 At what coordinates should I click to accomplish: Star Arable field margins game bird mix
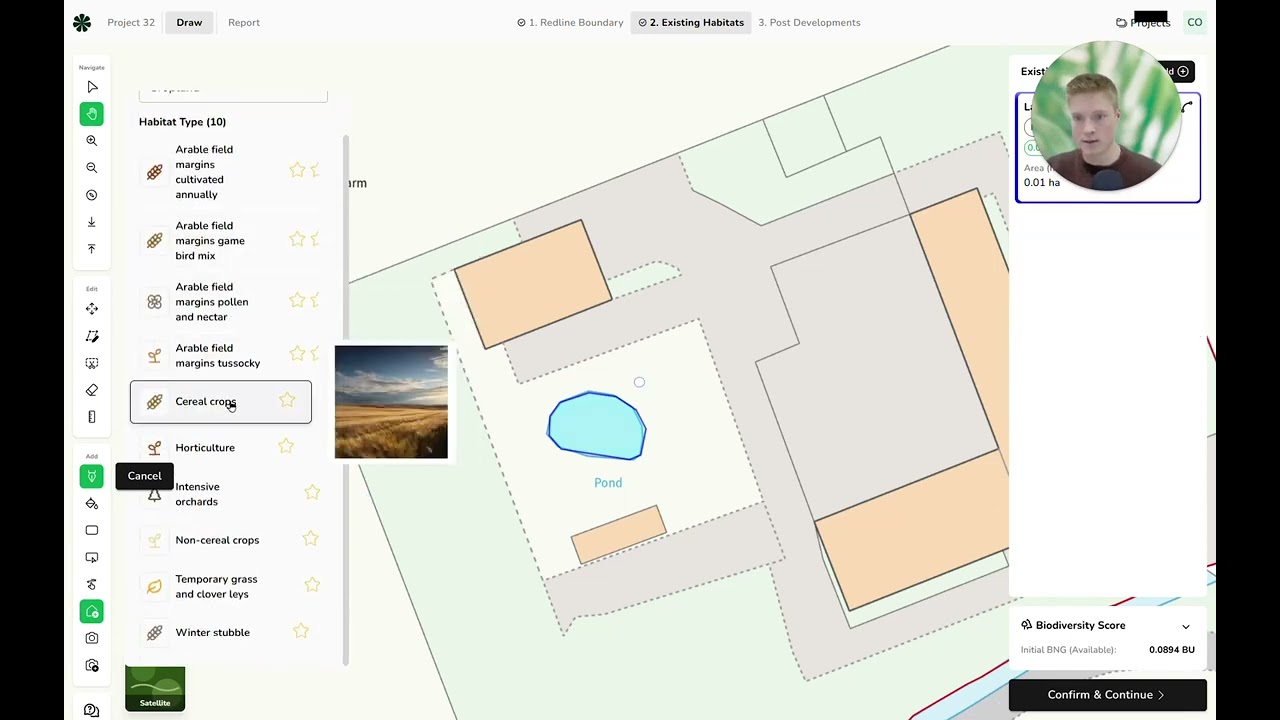pyautogui.click(x=297, y=239)
